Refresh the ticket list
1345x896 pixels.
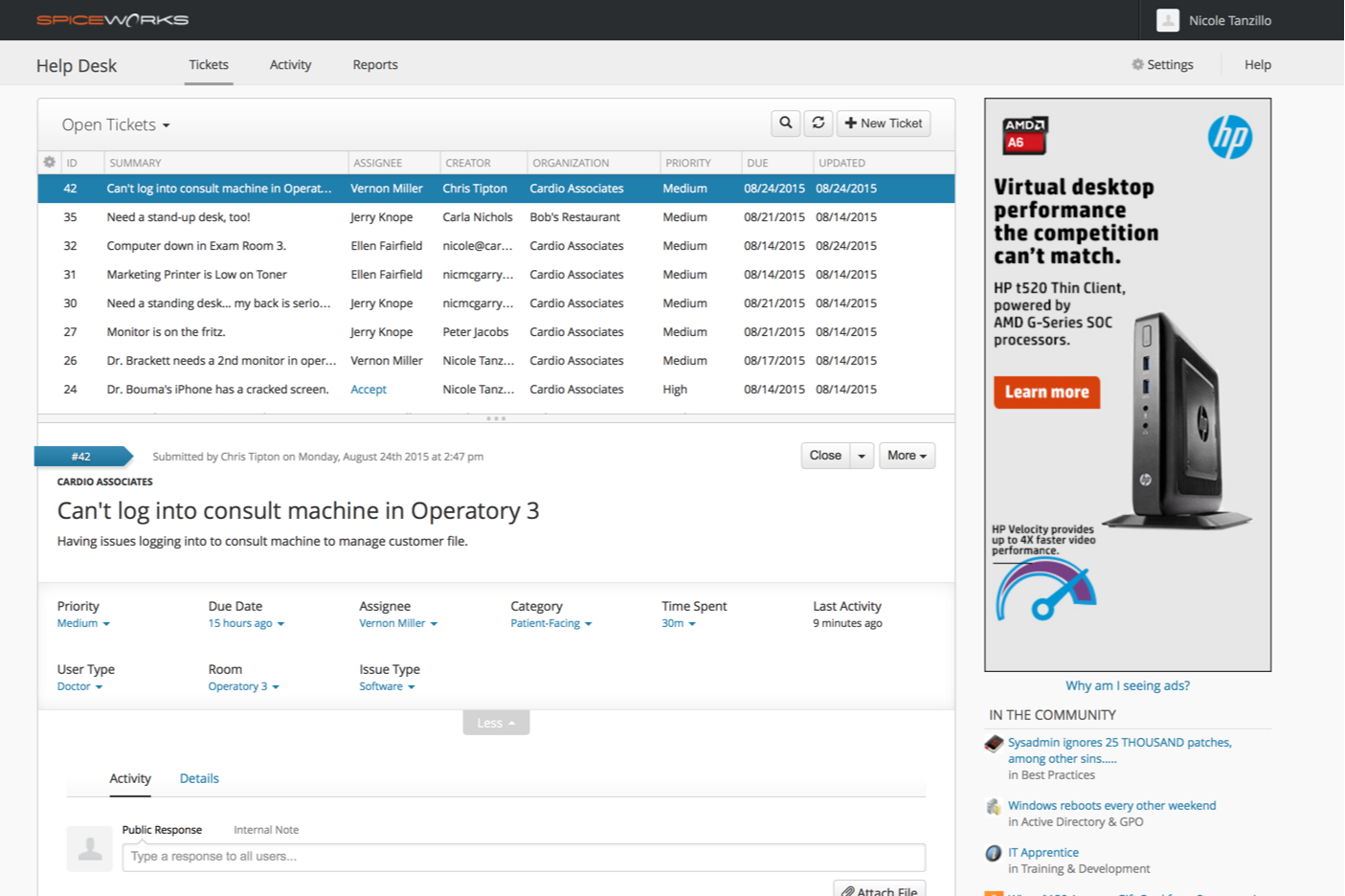(x=818, y=123)
